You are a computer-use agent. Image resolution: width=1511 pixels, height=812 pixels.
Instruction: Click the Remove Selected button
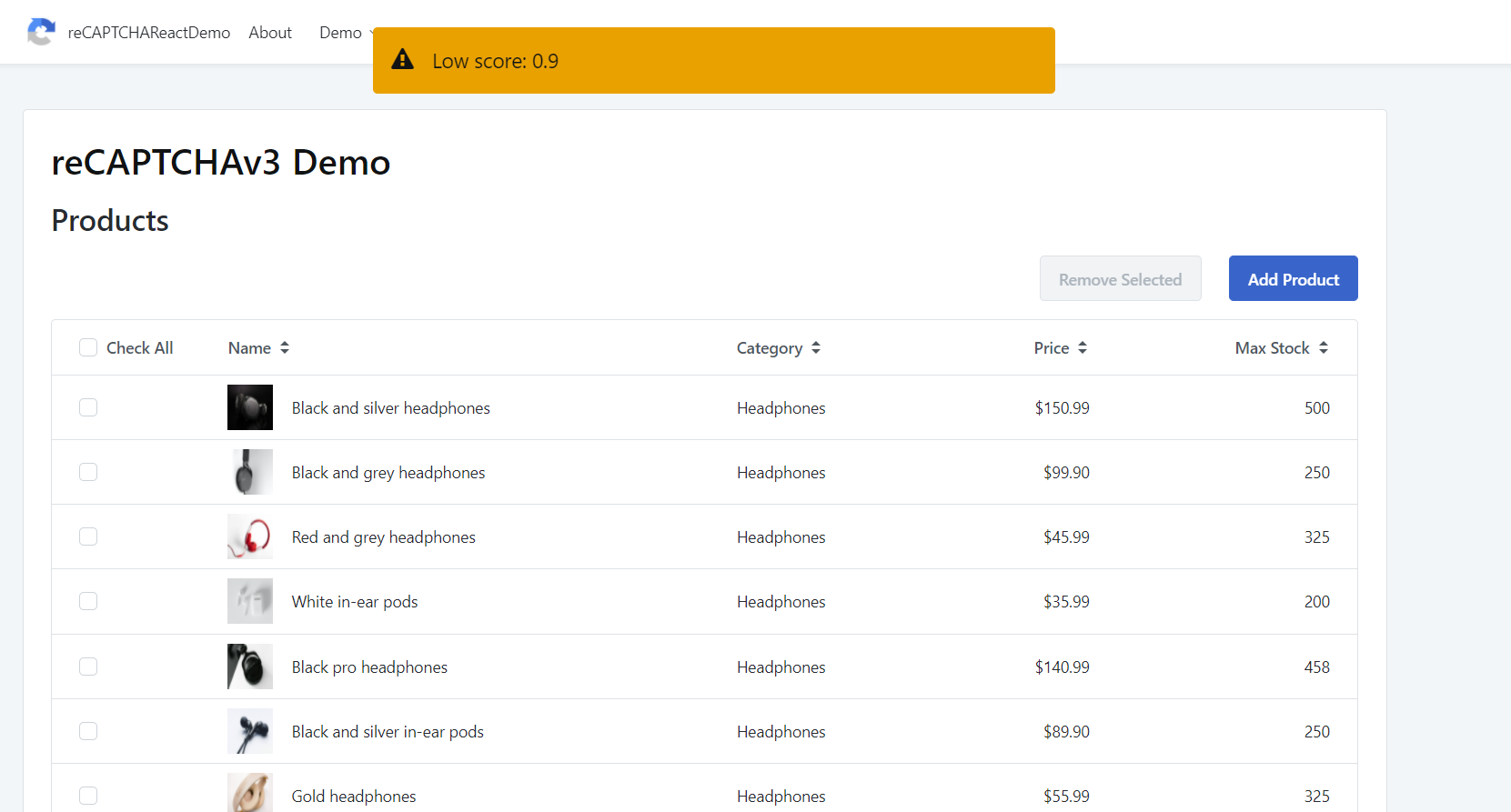pos(1120,279)
